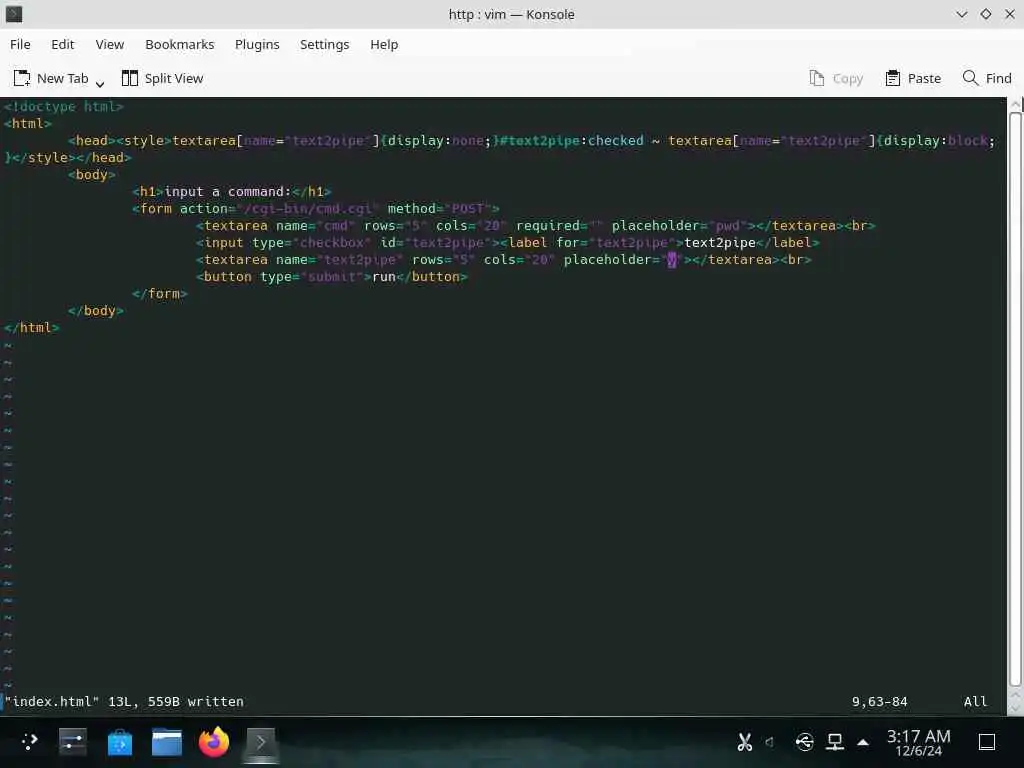Open the Settings menu
The image size is (1024, 768).
point(325,44)
